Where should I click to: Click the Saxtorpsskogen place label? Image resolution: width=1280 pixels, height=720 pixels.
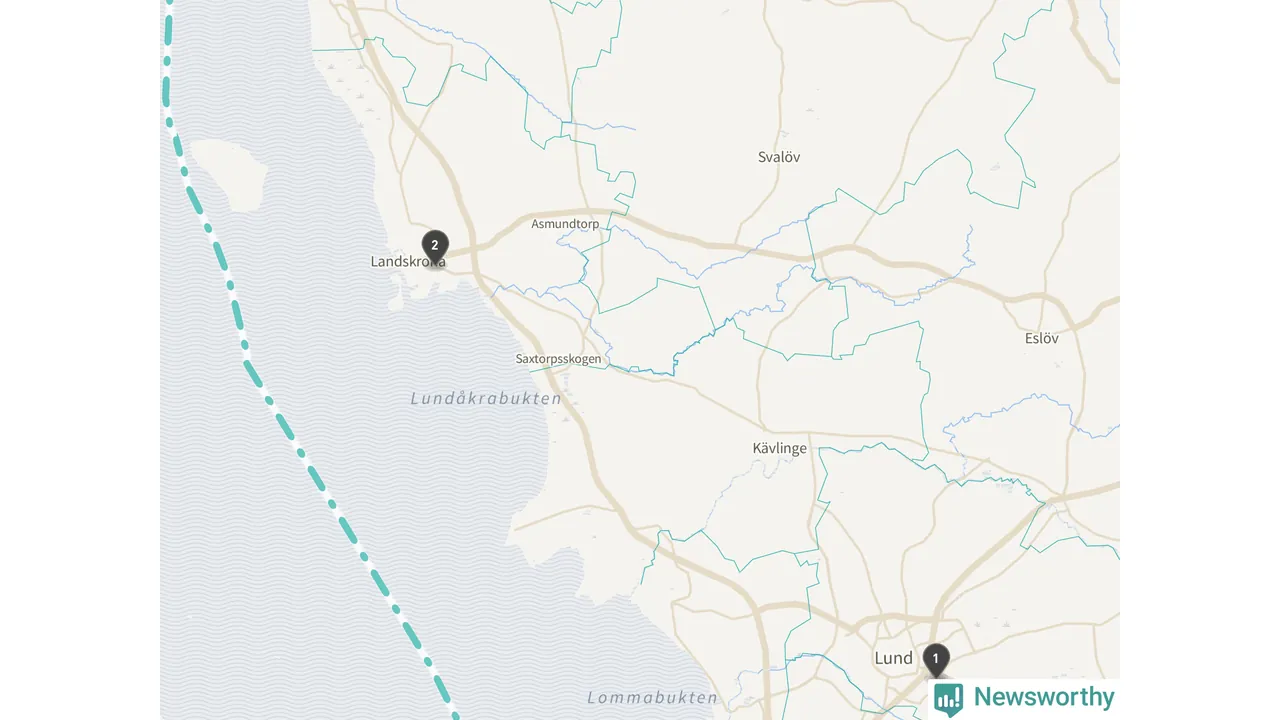tap(559, 358)
